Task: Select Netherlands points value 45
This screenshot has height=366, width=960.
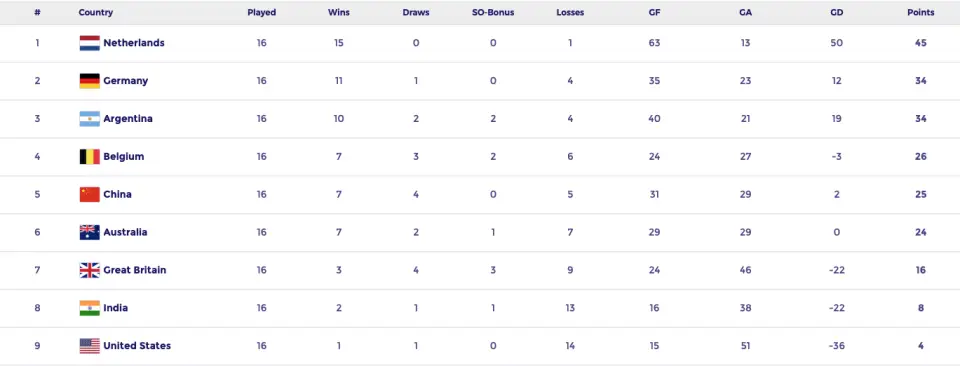Action: coord(921,43)
